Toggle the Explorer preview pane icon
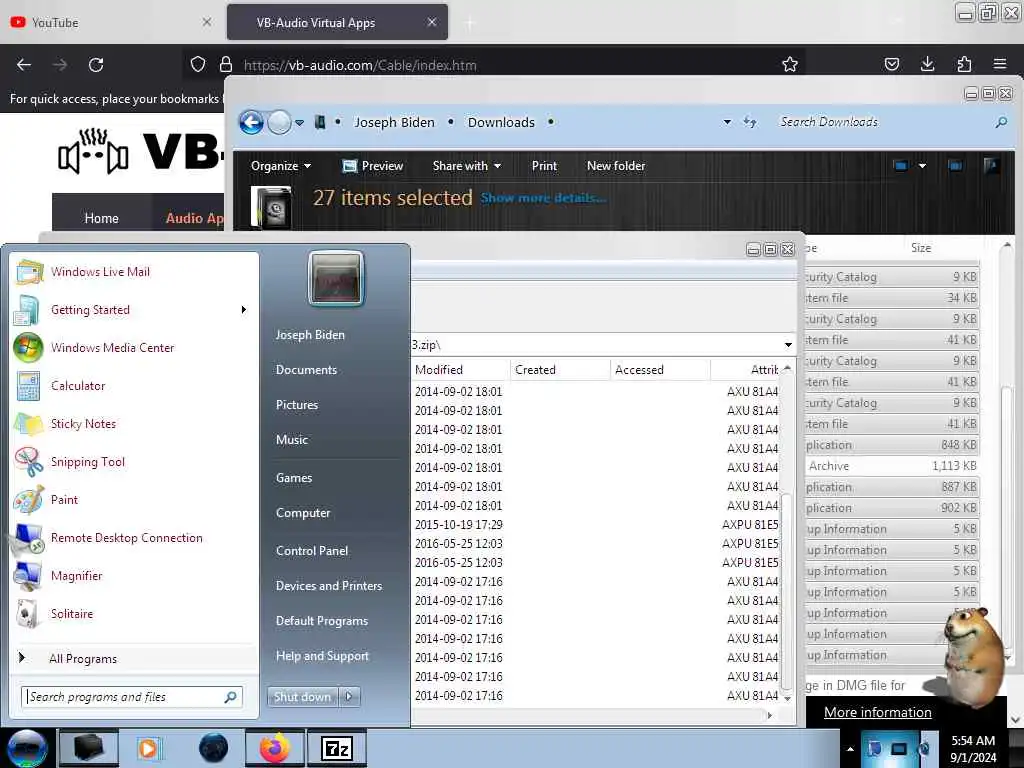1024x768 pixels. coord(955,166)
